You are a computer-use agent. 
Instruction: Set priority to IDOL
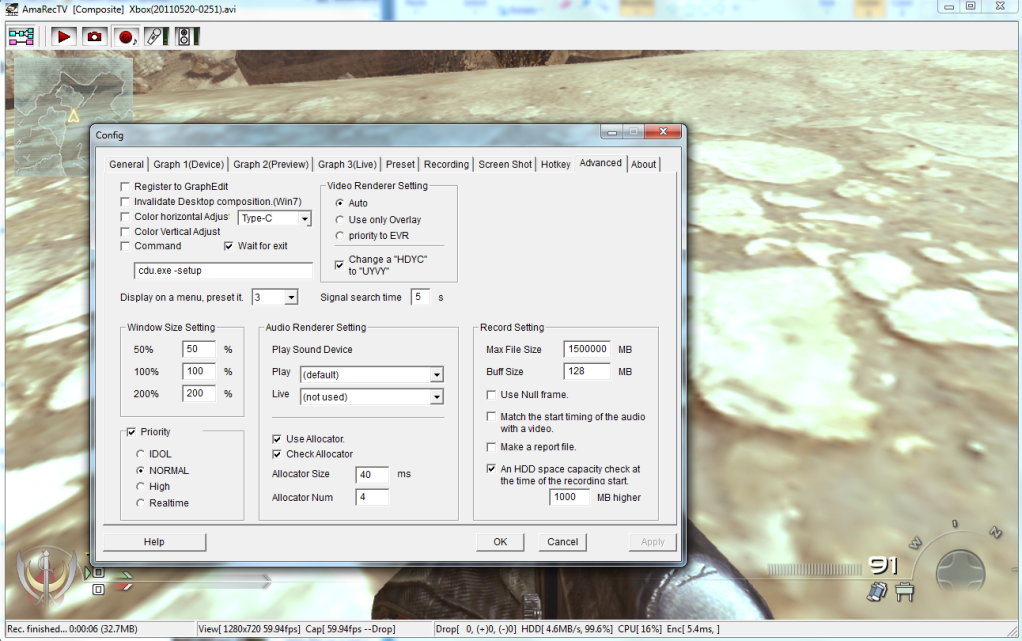click(140, 454)
